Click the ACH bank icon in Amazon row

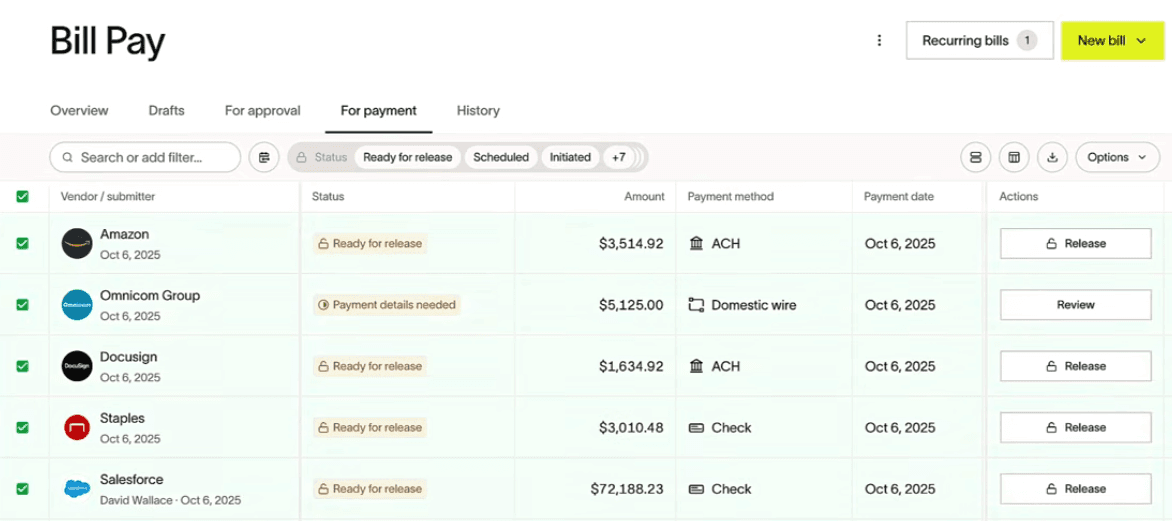click(x=697, y=244)
